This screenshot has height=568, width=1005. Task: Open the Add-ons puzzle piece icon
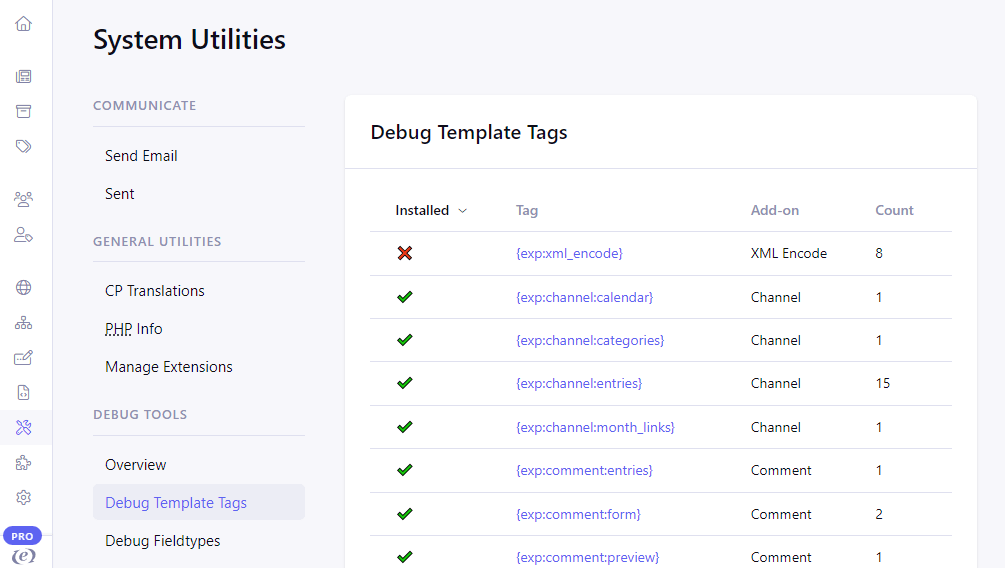[23, 463]
